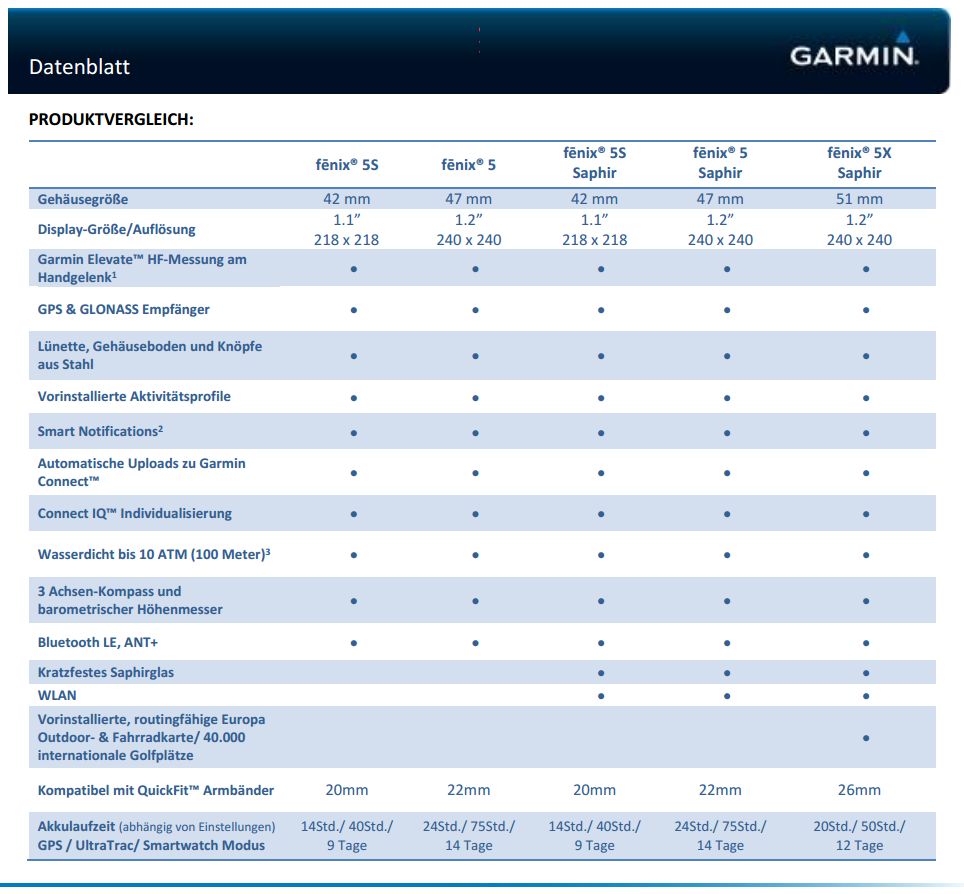Viewport: 964px width, 894px height.
Task: Select "22mm" QuickFit value under plain fēnix 5
Action: 468,790
